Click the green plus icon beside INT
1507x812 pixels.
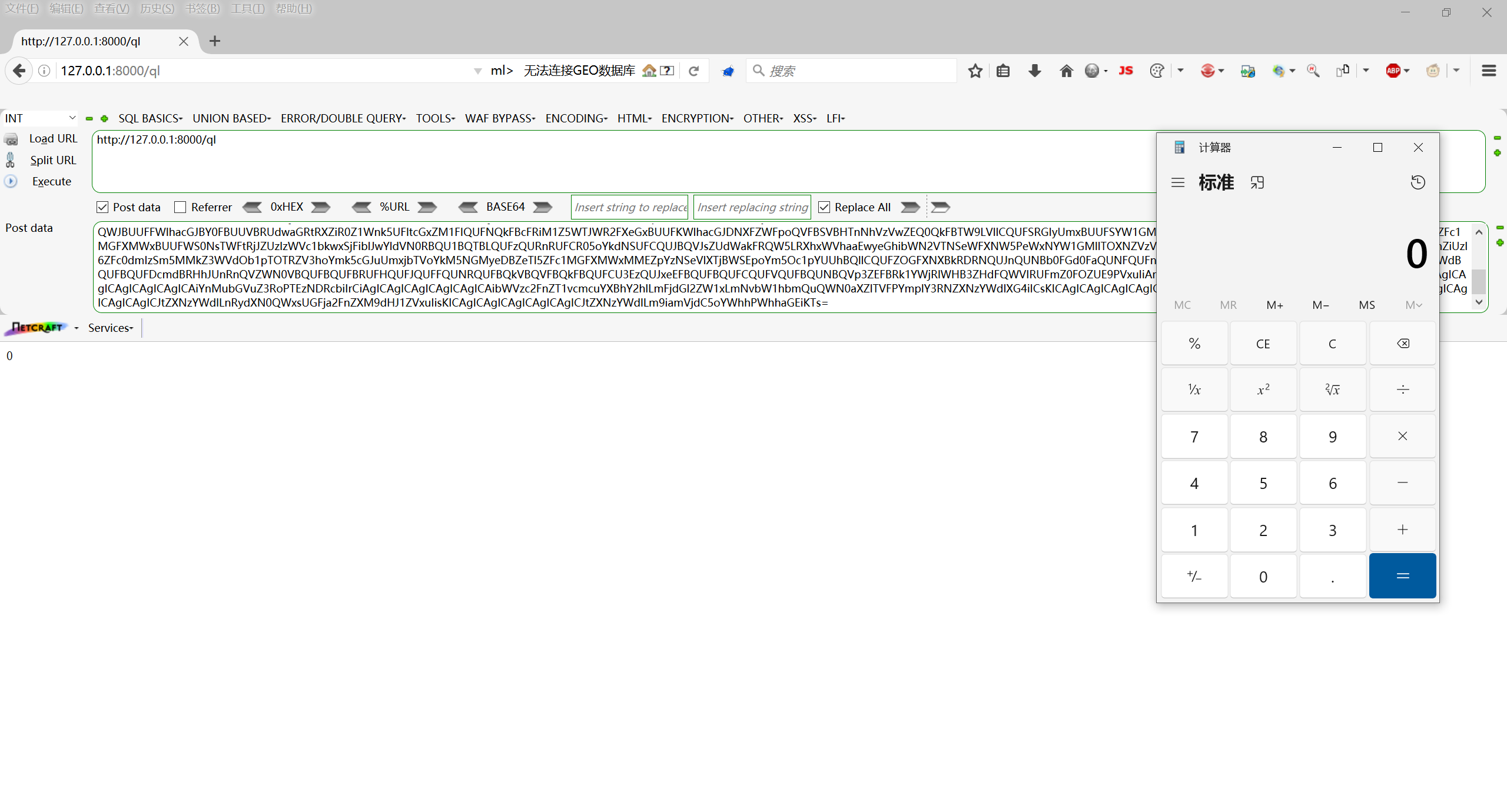pyautogui.click(x=104, y=118)
